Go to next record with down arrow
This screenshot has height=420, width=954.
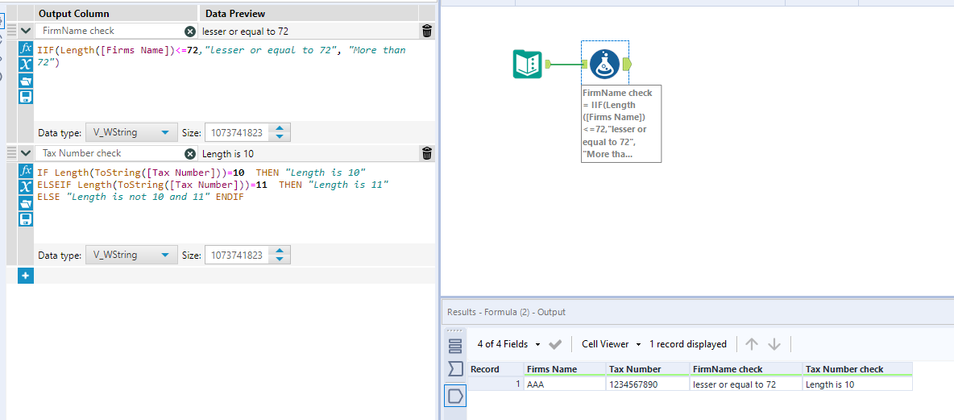coord(774,344)
